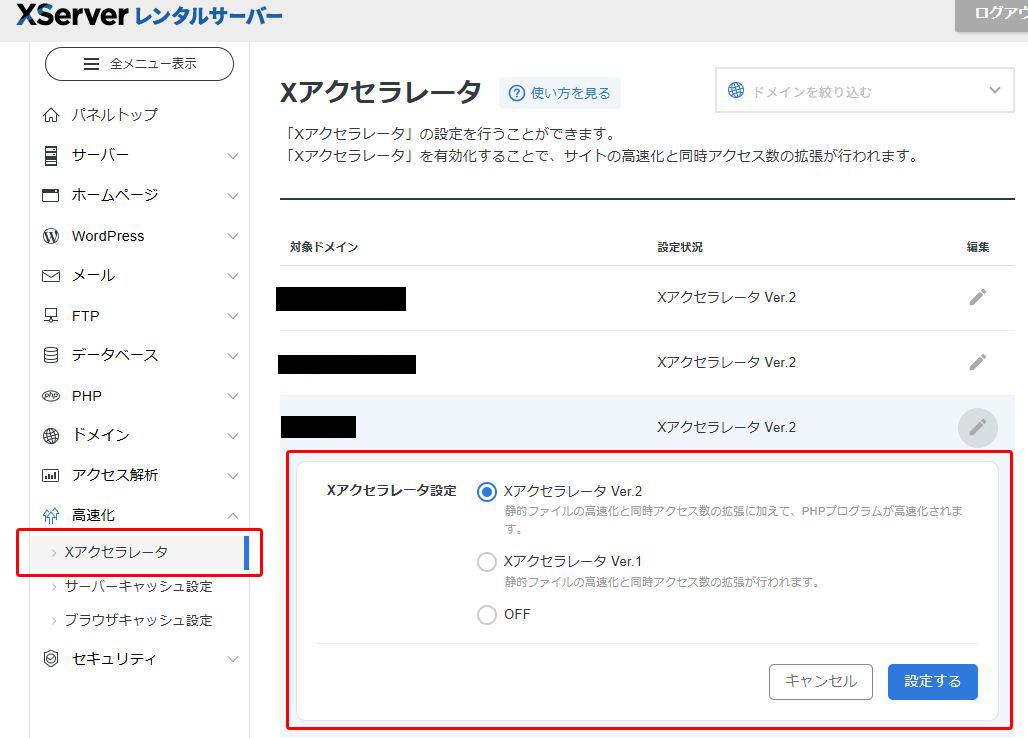Click the 対象ドメイン column header
This screenshot has height=738, width=1028.
point(324,247)
